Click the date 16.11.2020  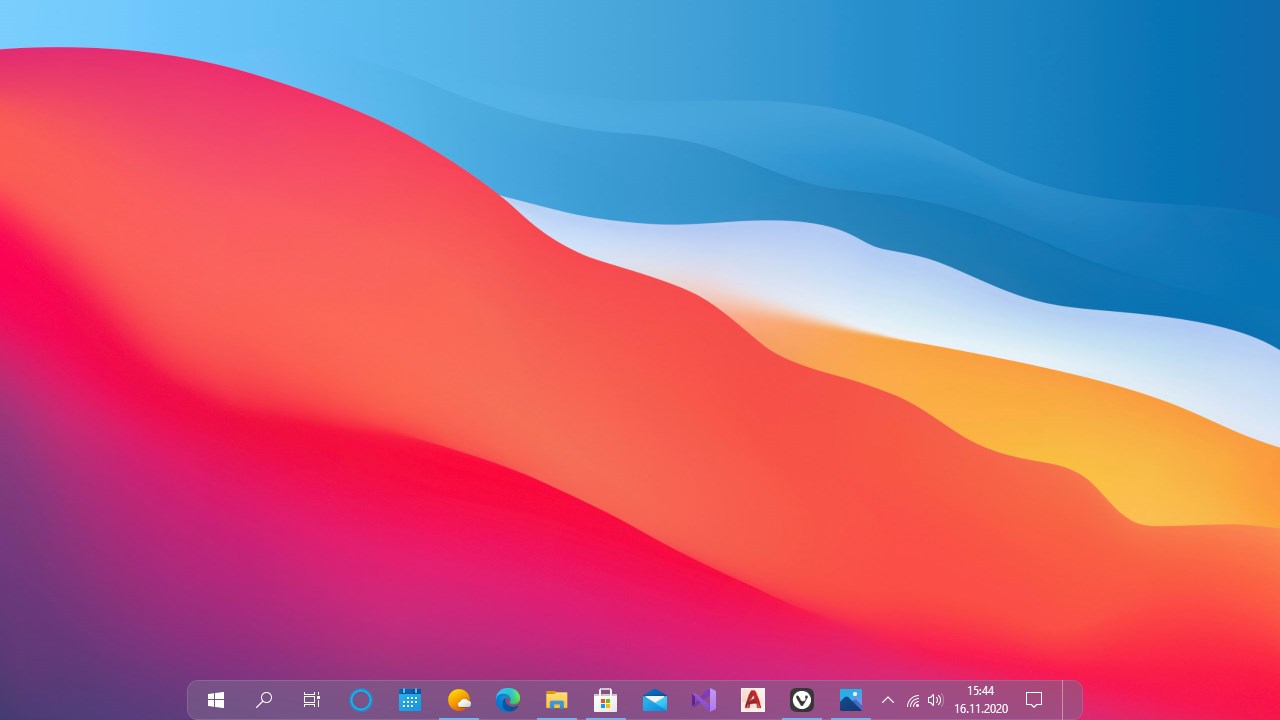pyautogui.click(x=980, y=708)
